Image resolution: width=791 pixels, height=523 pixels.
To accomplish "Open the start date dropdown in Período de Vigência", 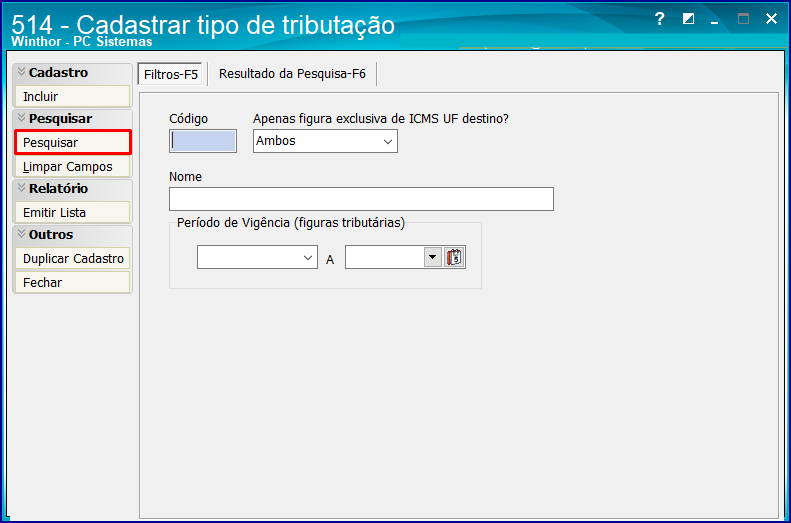I will pos(308,257).
